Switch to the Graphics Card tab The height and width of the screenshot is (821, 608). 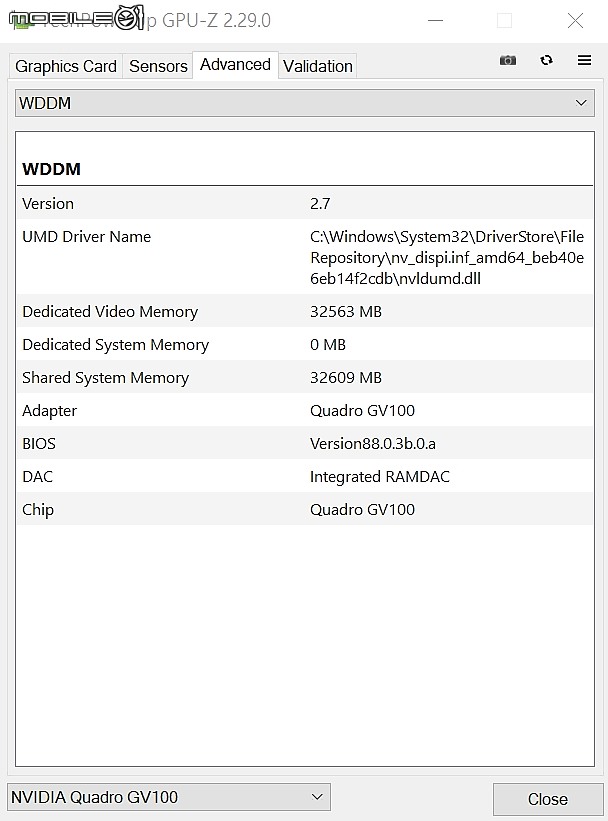[x=66, y=66]
